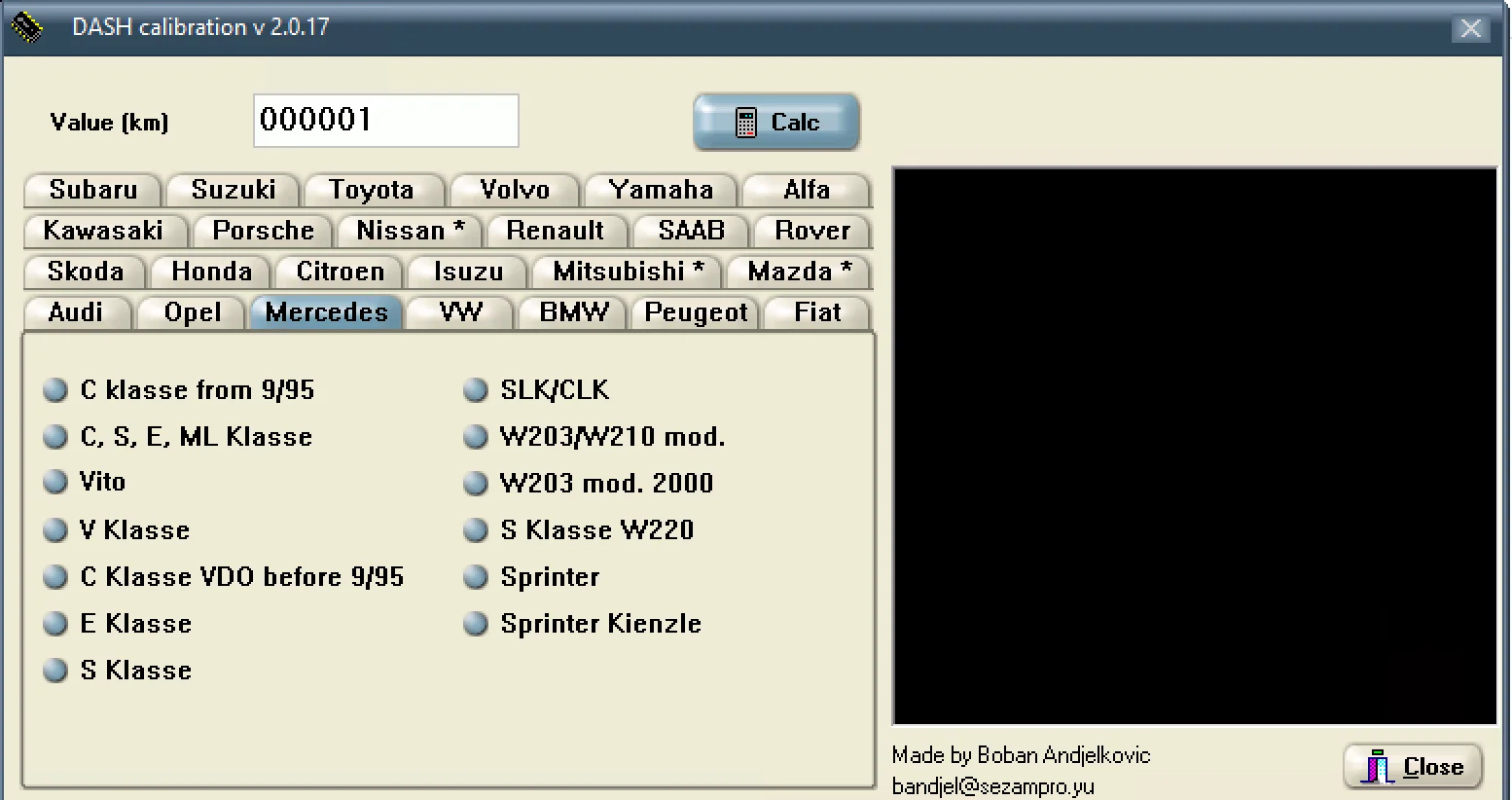
Task: Choose the V Klasse radio option
Action: [117, 530]
